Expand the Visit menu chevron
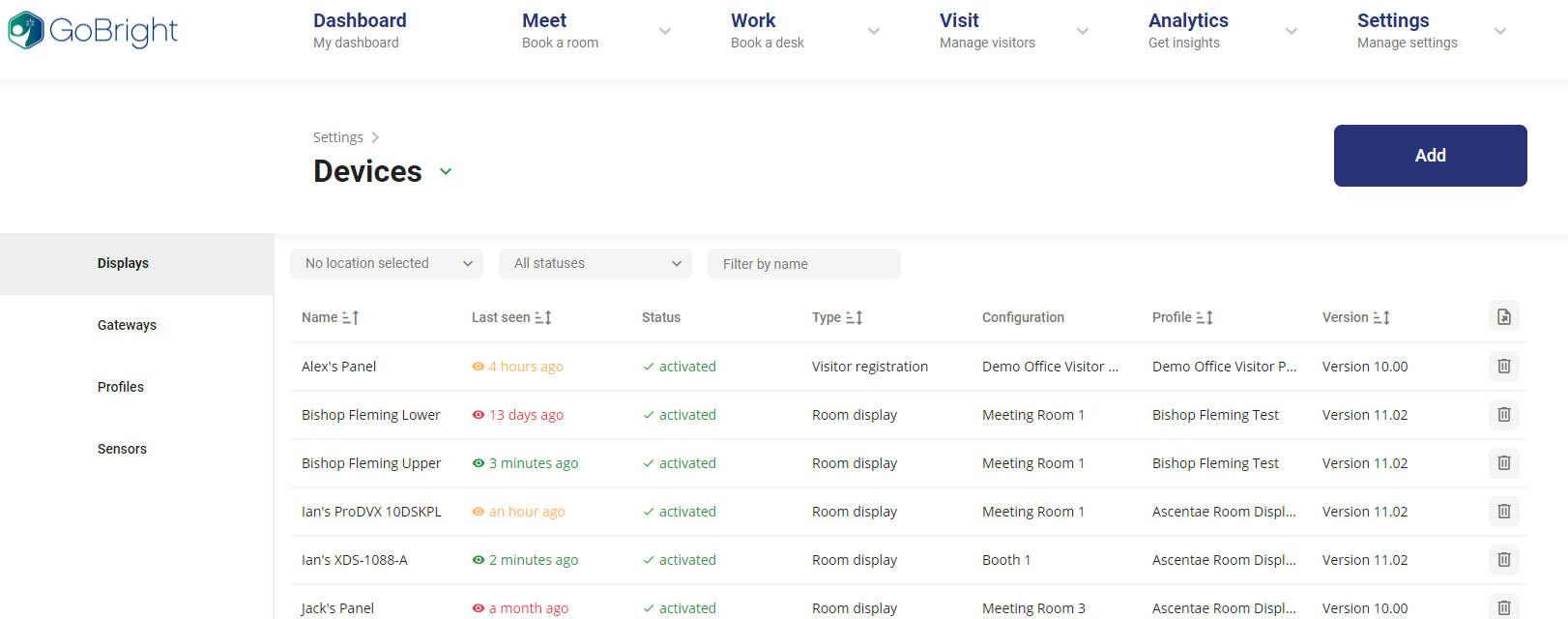1568x619 pixels. (1083, 31)
